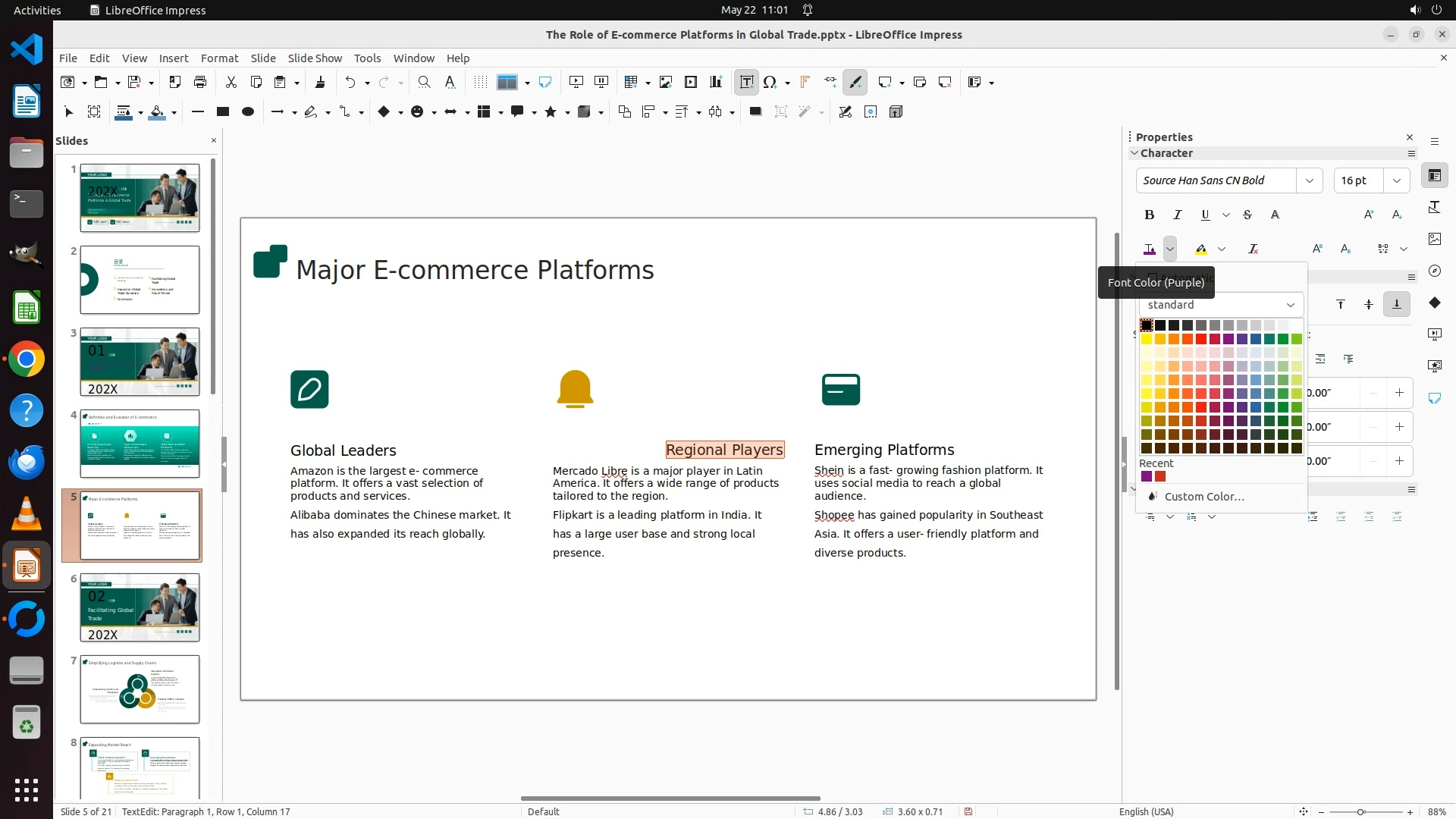This screenshot has height=819, width=1456.
Task: Select slide 6 thumbnail
Action: click(140, 607)
